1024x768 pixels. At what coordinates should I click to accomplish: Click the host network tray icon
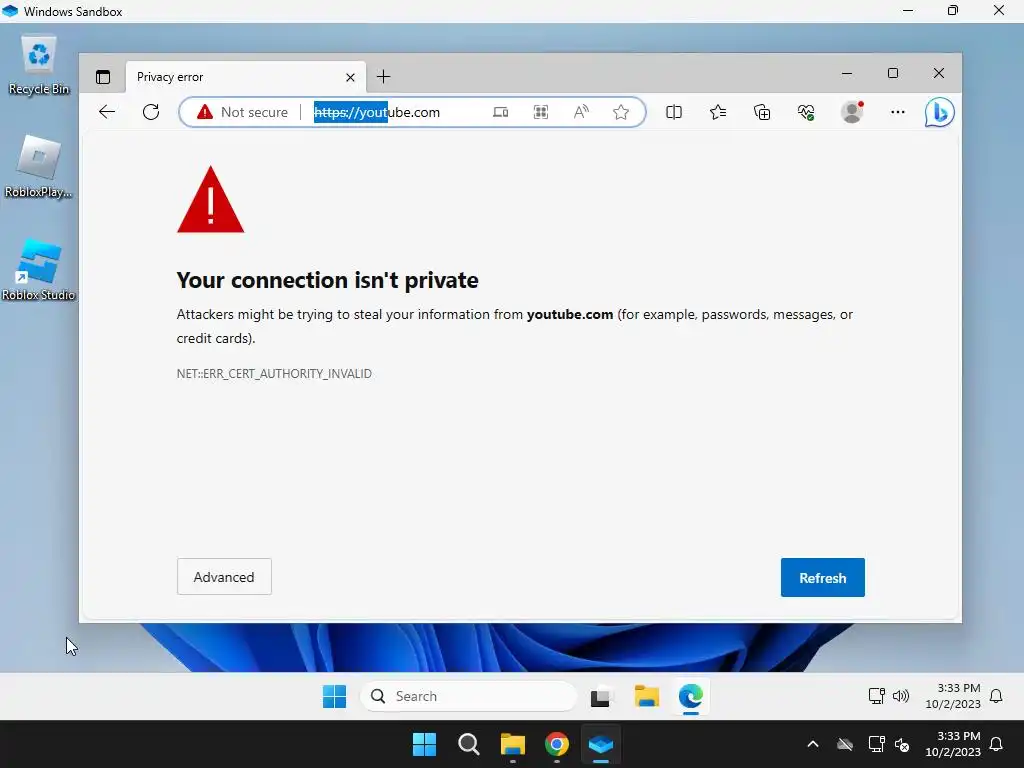876,744
